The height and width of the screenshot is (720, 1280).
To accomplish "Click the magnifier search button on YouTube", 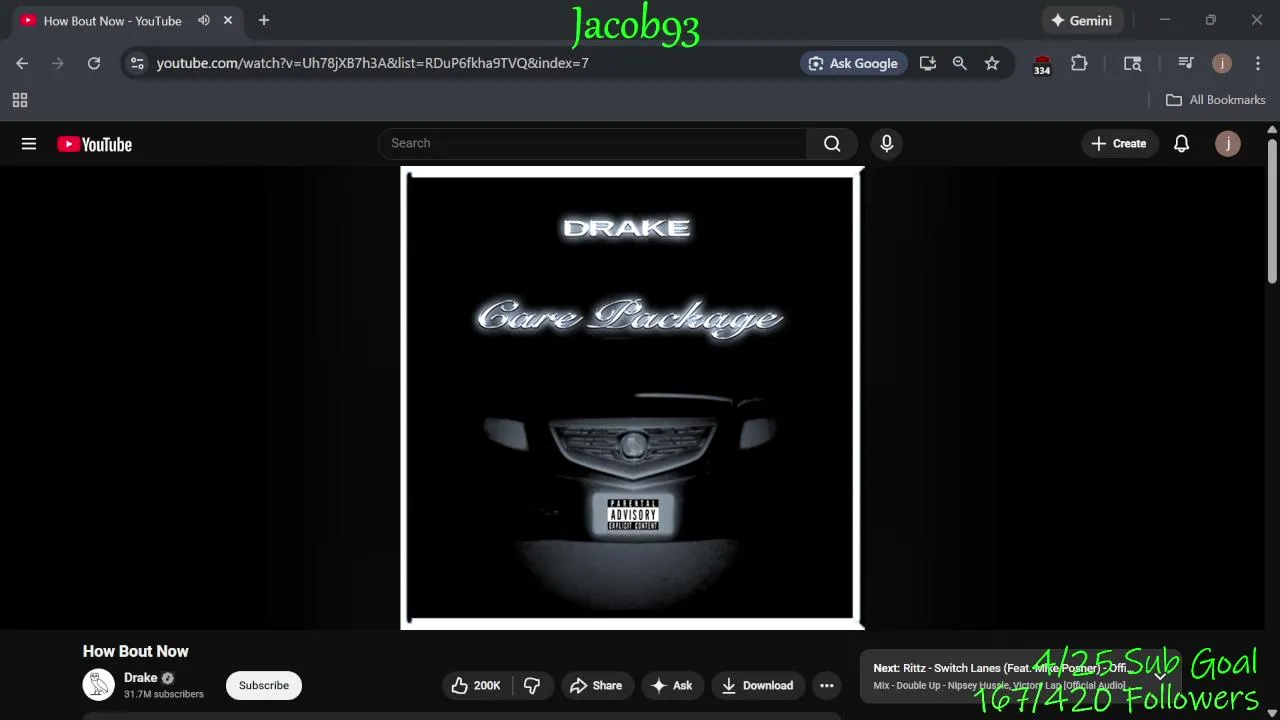I will click(x=832, y=144).
